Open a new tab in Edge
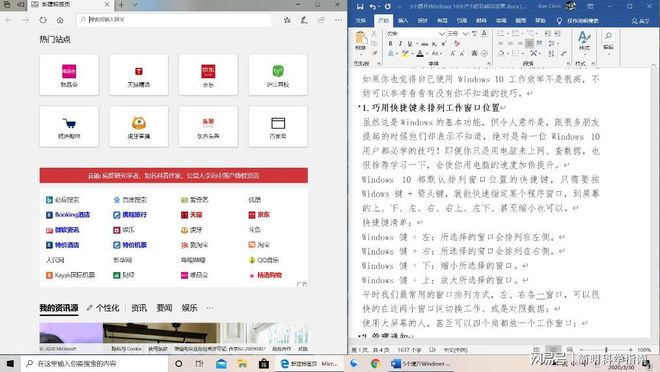The width and height of the screenshot is (660, 372). (x=121, y=5)
